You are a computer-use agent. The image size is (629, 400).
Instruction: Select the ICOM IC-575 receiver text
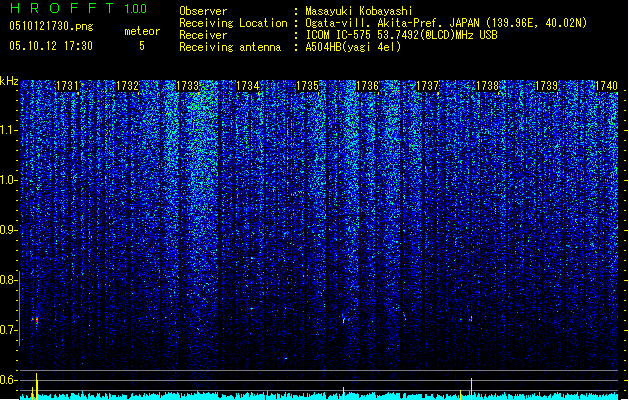click(x=401, y=35)
